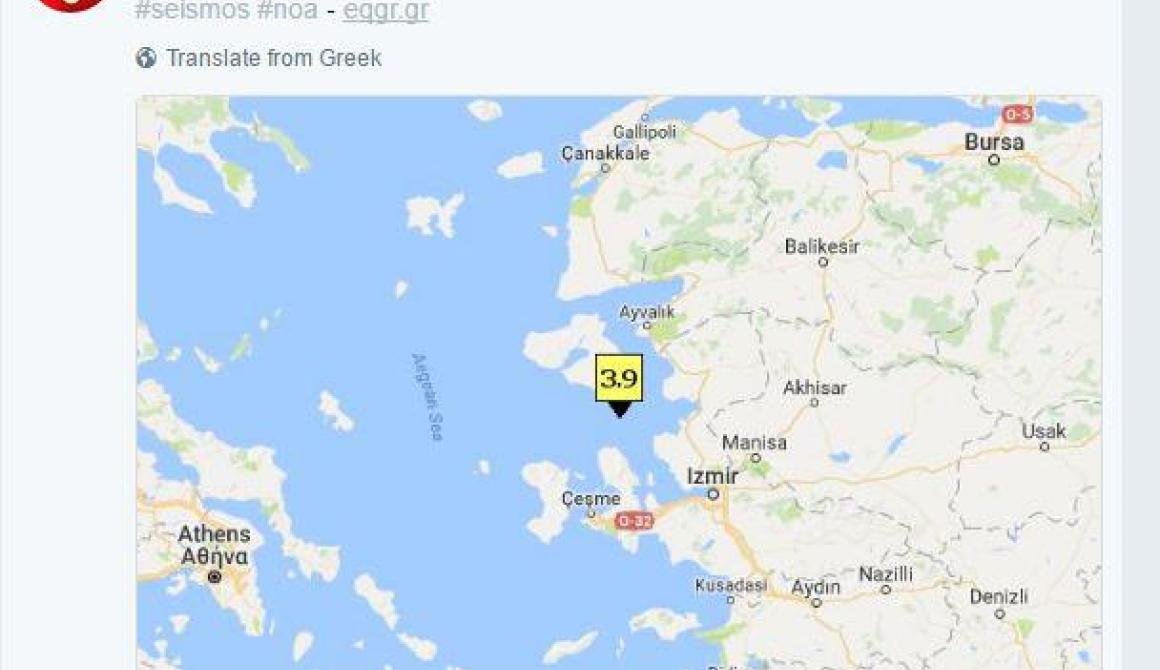
Task: Click Translate from Greek link
Action: tap(274, 58)
